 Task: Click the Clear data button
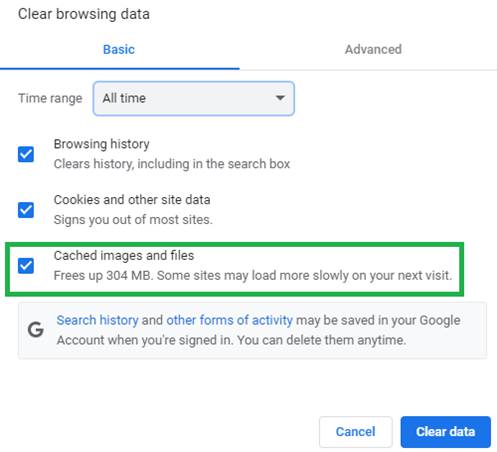tap(446, 432)
